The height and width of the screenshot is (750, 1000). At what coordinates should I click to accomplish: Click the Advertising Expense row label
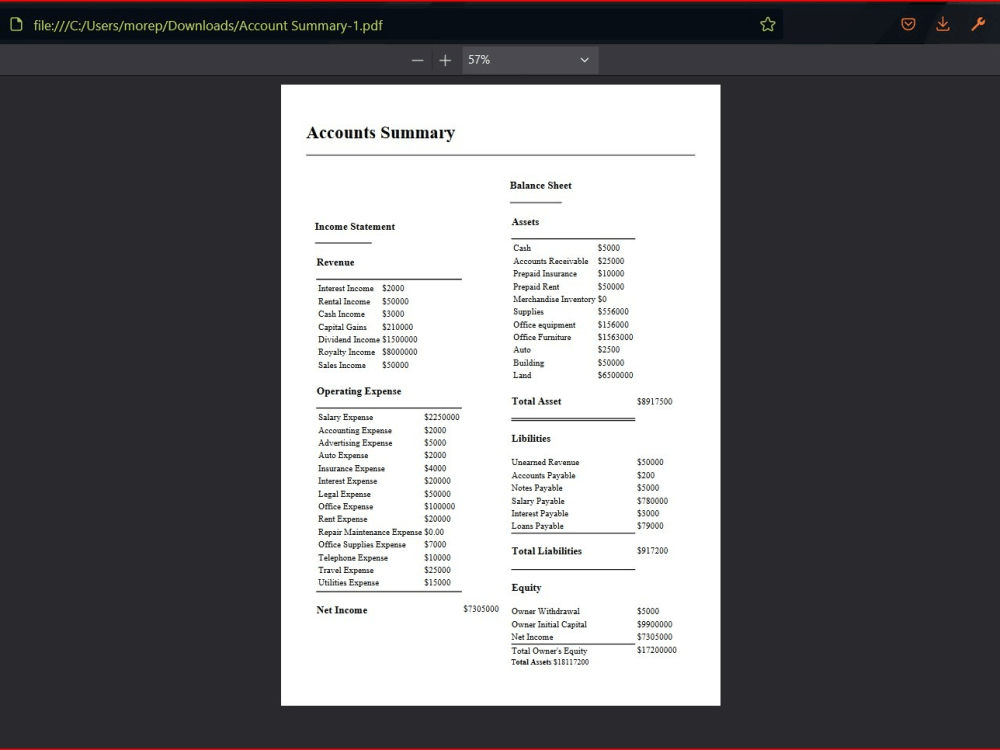pyautogui.click(x=355, y=443)
